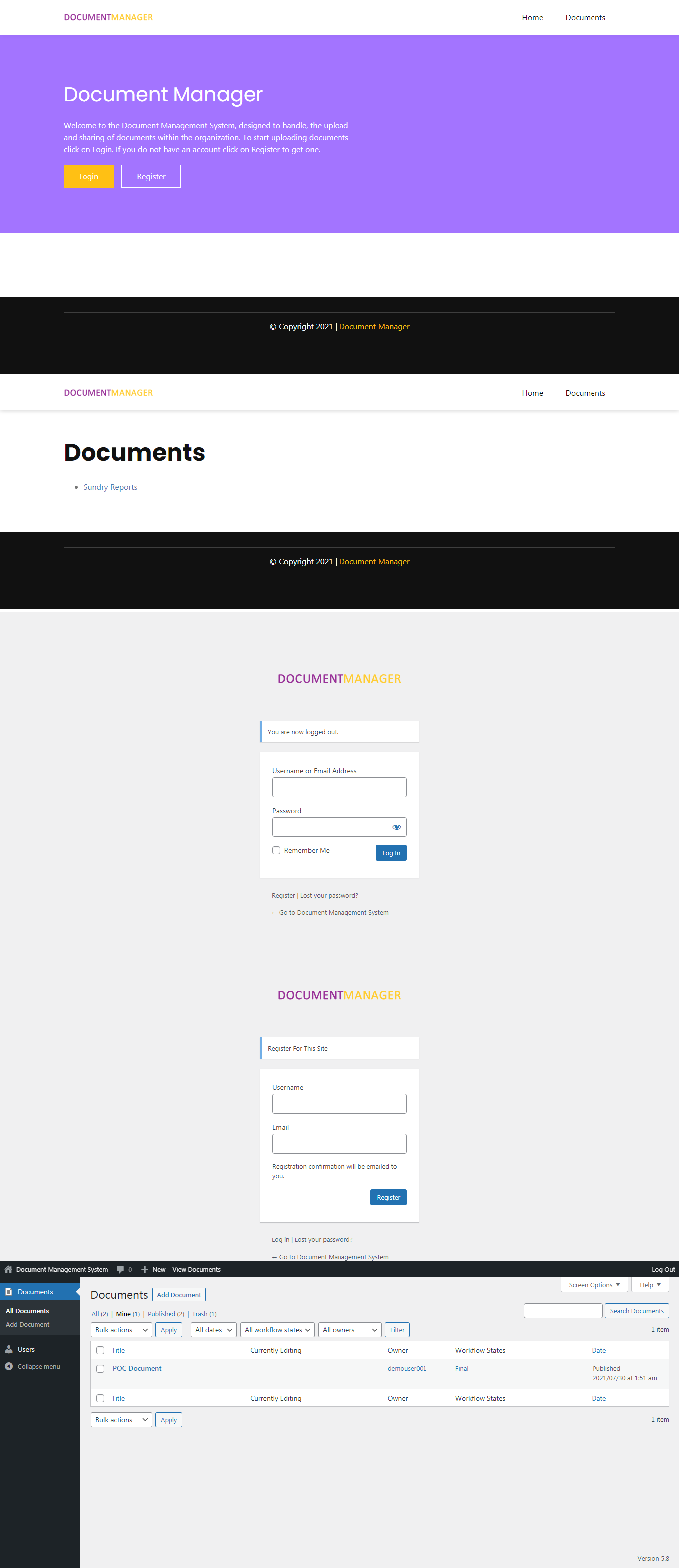This screenshot has width=679, height=1568.
Task: Open the All dates dropdown
Action: [213, 1330]
